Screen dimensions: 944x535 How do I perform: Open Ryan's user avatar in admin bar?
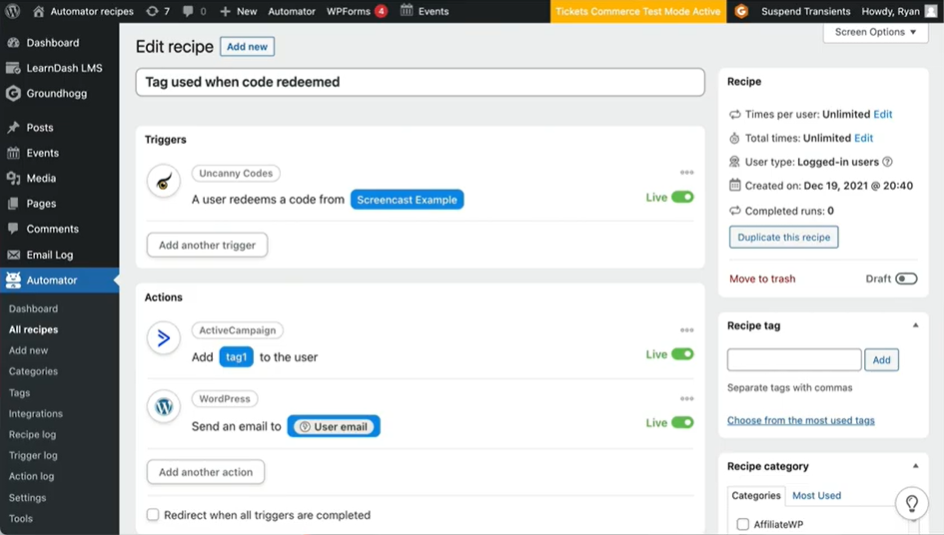tap(931, 11)
